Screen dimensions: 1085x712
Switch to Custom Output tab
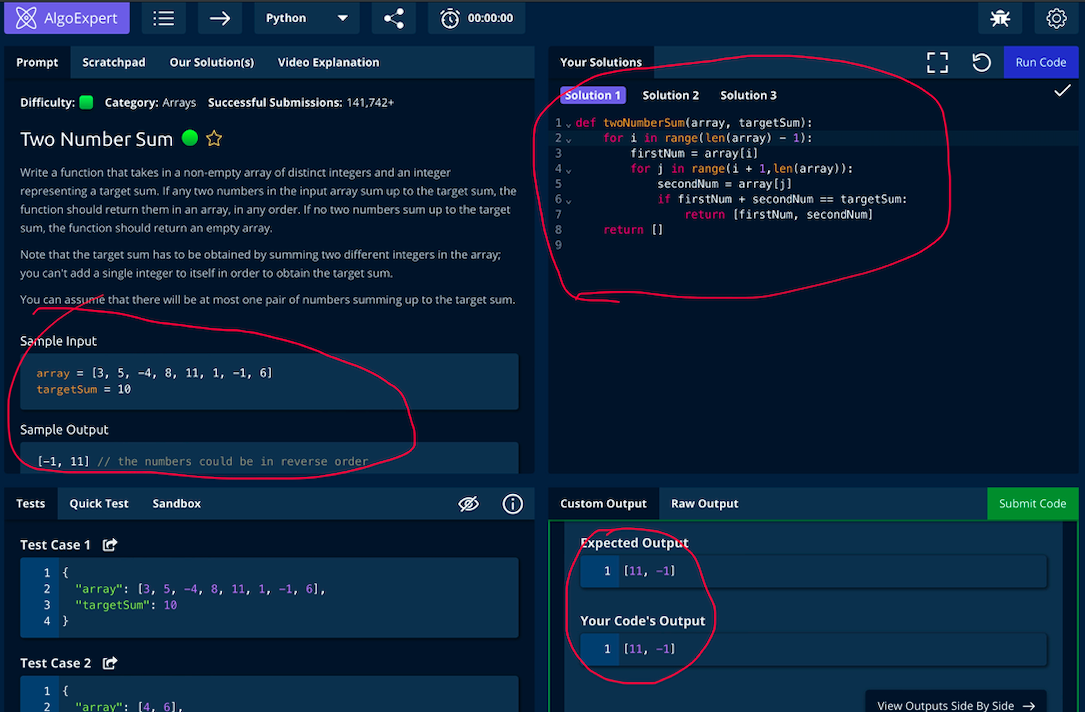tap(603, 504)
